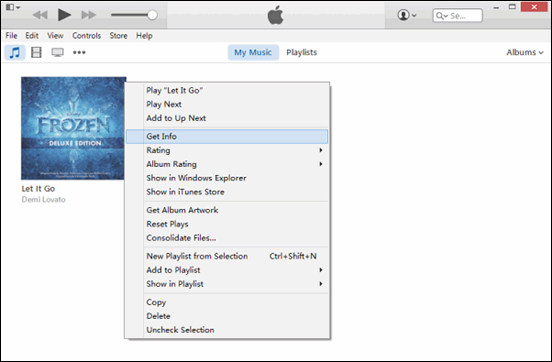Choose Add to Up Next
552x362 pixels.
(227, 118)
